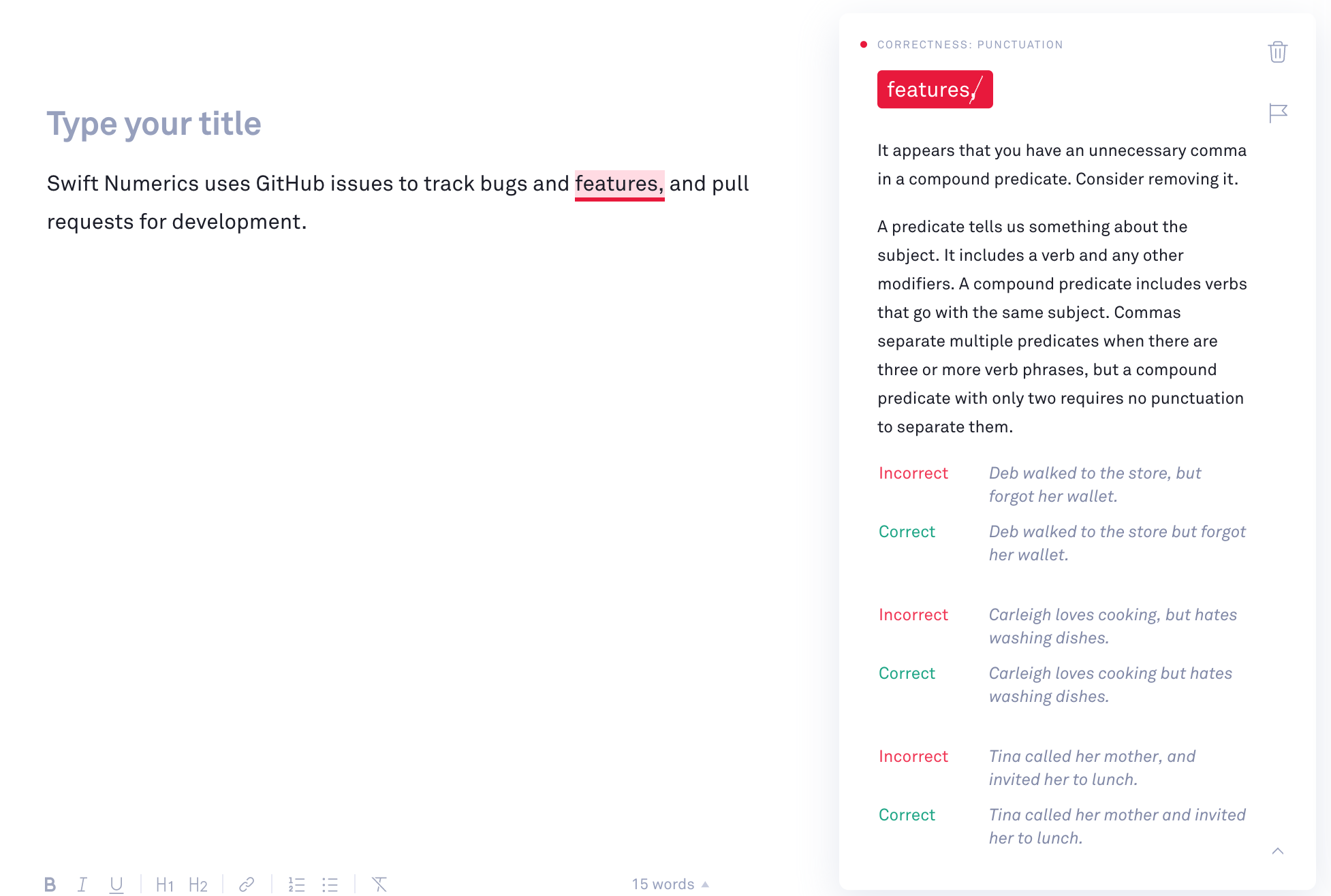Viewport: 1331px width, 896px height.
Task: Toggle bold formatting
Action: [49, 884]
